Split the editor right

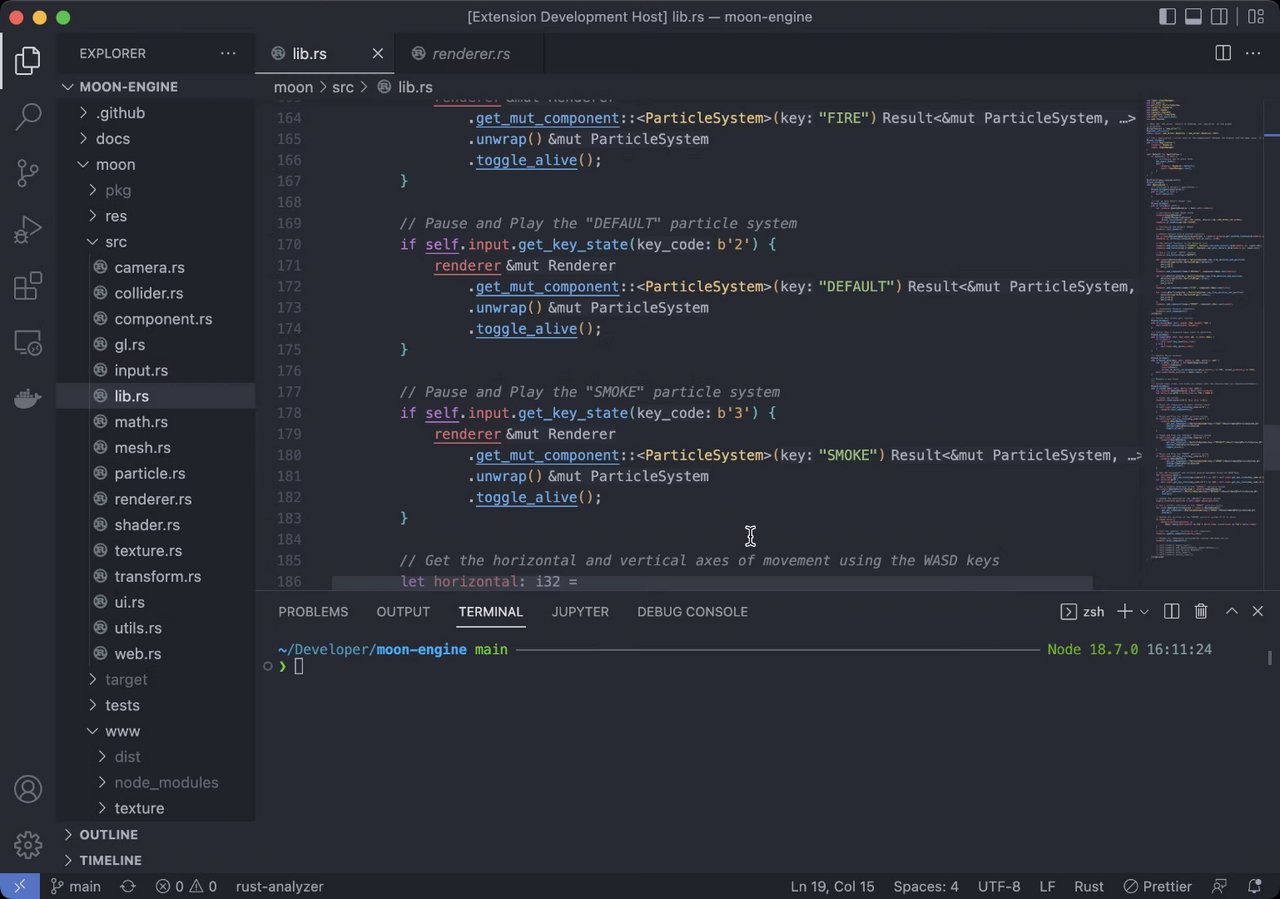1223,53
